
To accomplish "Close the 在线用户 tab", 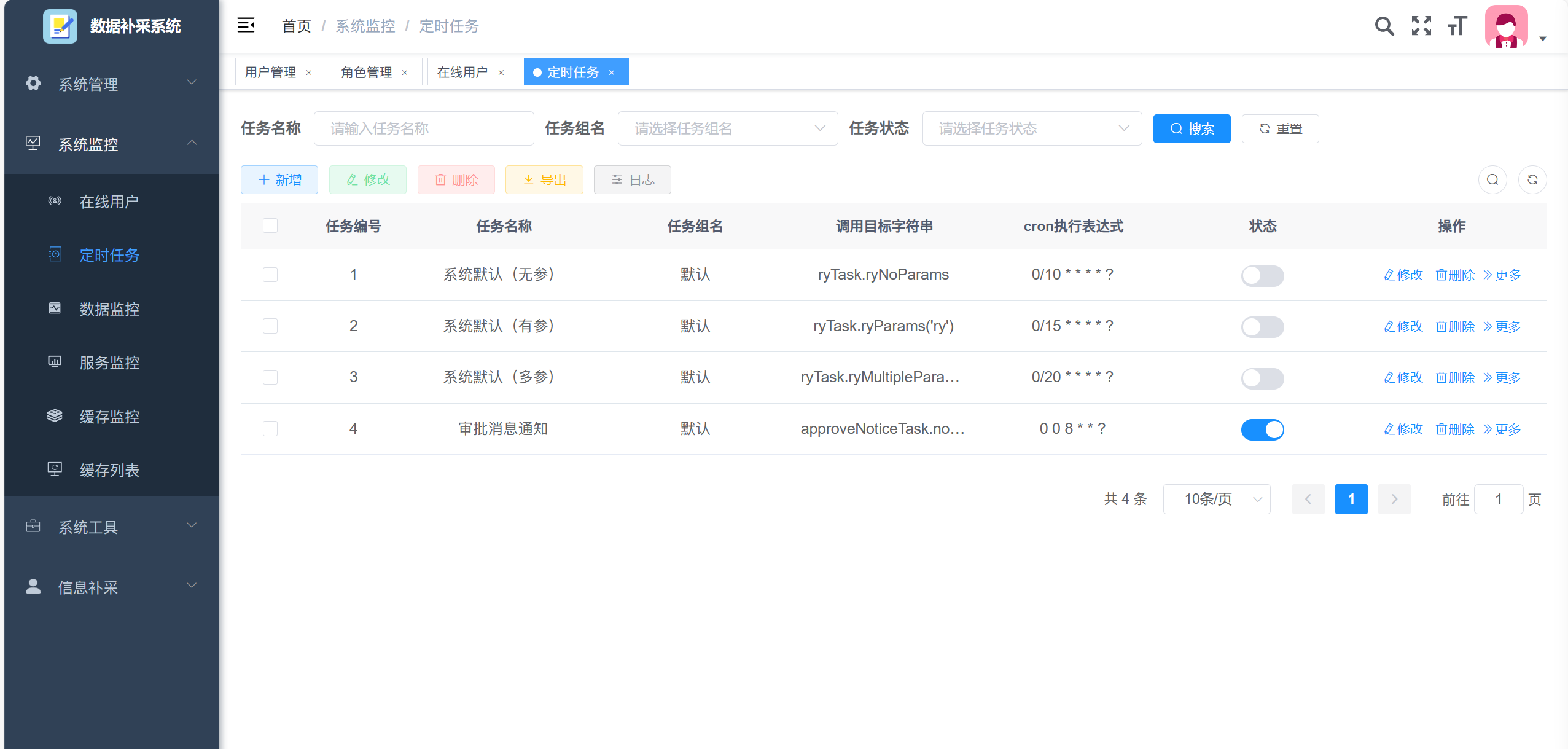I will tap(501, 73).
